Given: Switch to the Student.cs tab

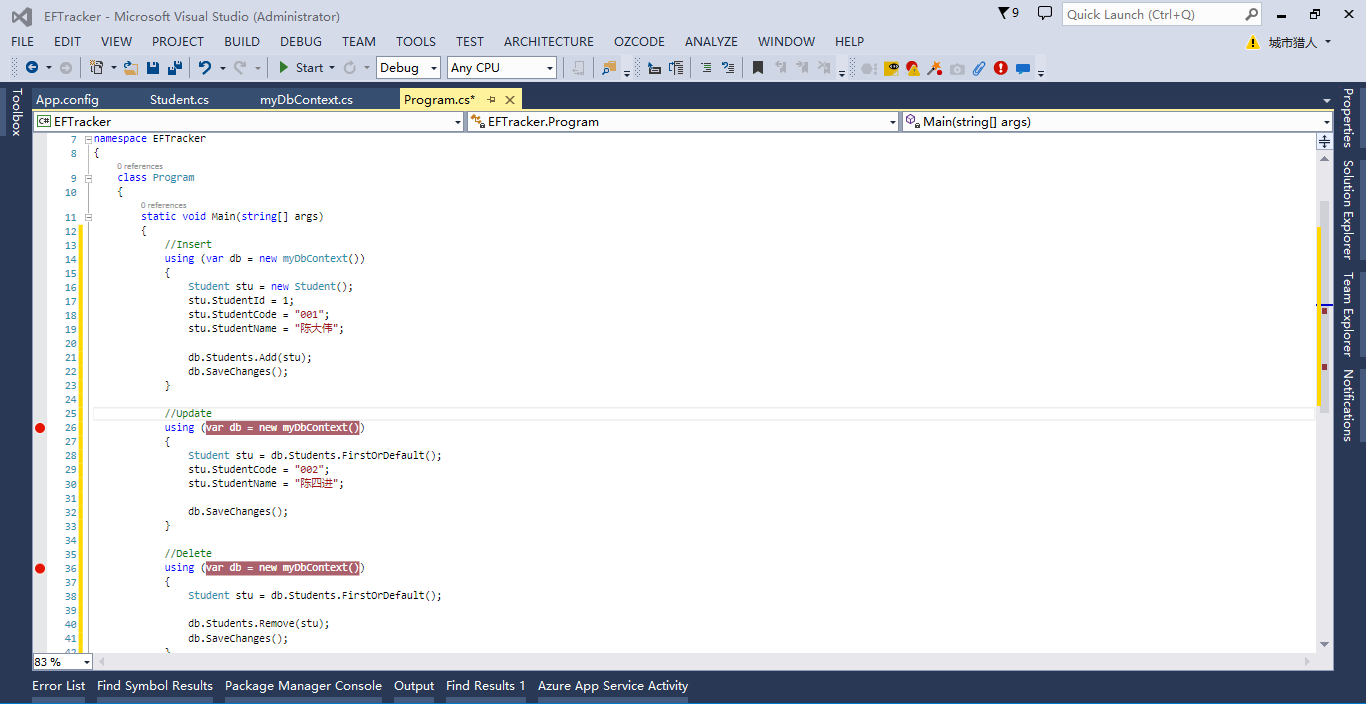Looking at the screenshot, I should (179, 99).
